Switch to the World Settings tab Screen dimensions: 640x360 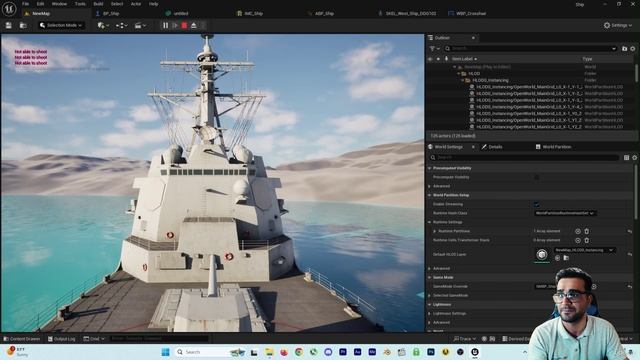(448, 147)
